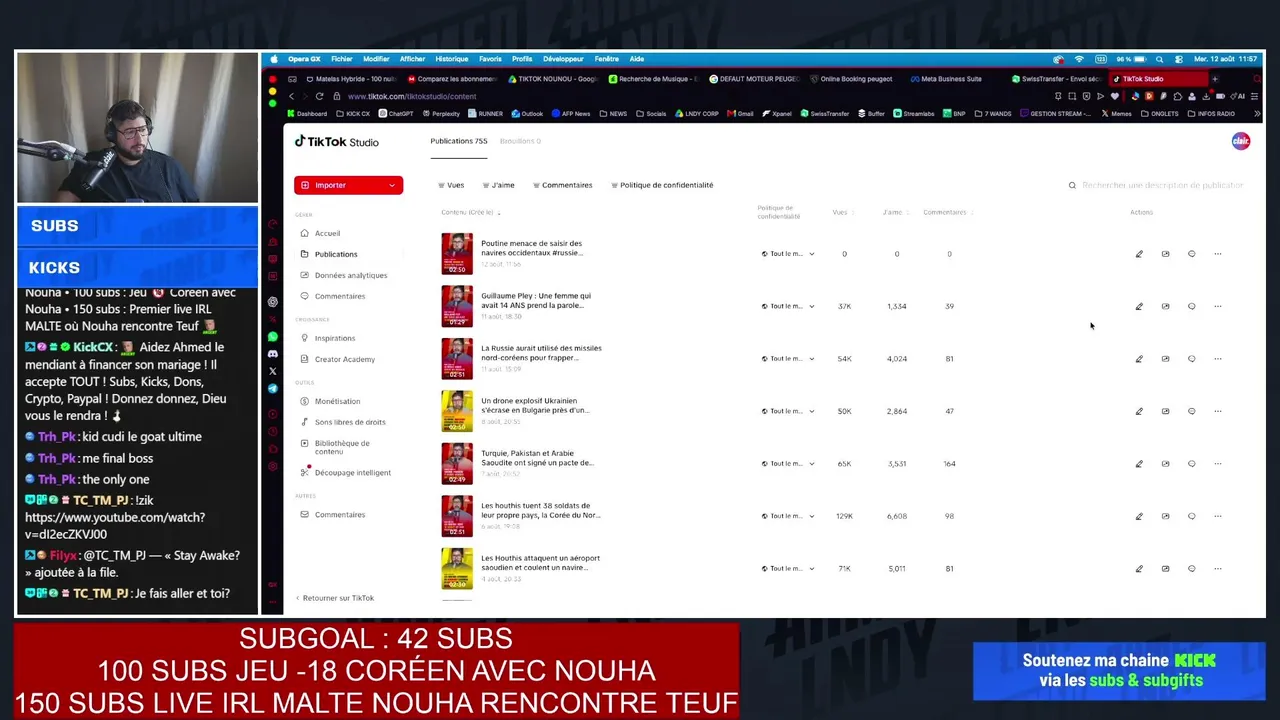The image size is (1280, 720).
Task: Open the J'aime filter
Action: (498, 185)
